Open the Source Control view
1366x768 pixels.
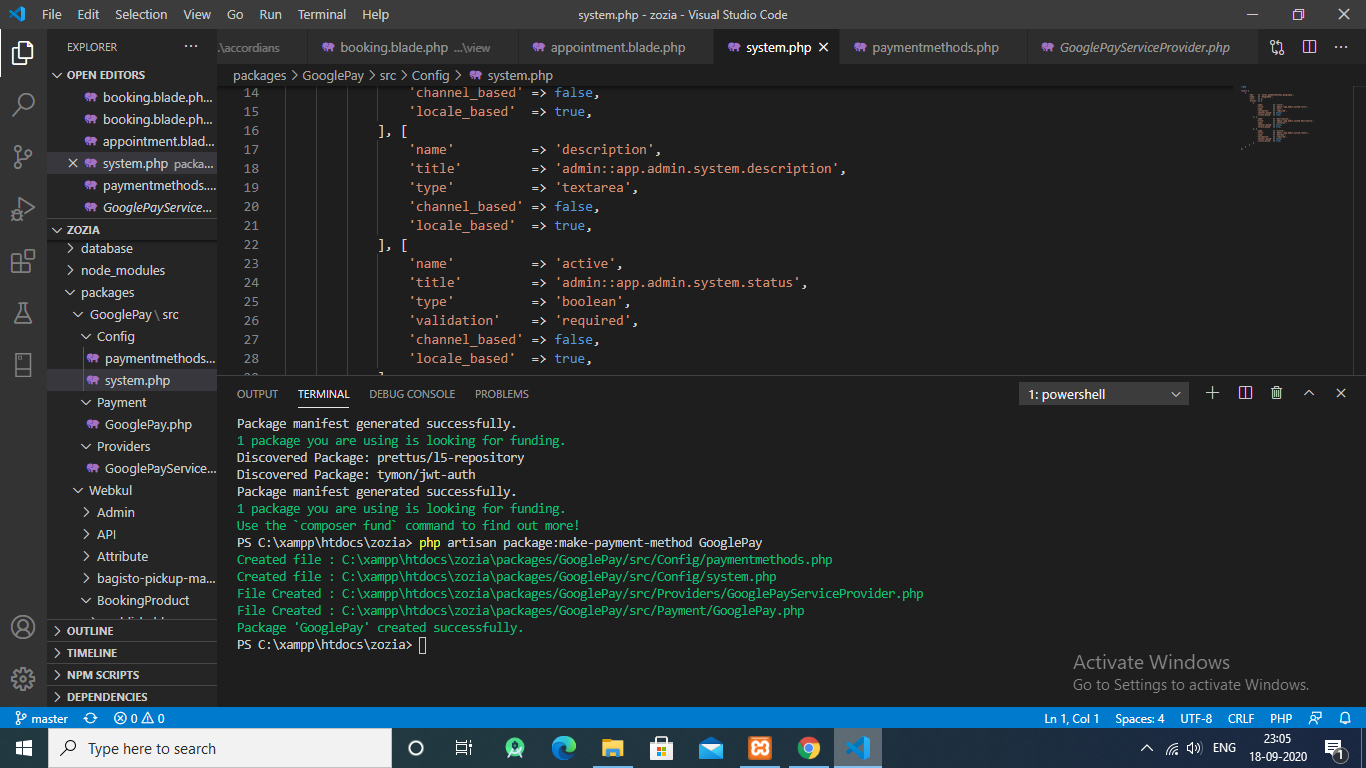[x=23, y=157]
